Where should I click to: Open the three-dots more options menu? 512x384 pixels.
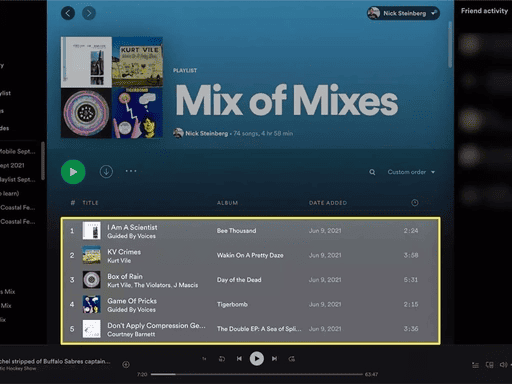click(x=131, y=171)
